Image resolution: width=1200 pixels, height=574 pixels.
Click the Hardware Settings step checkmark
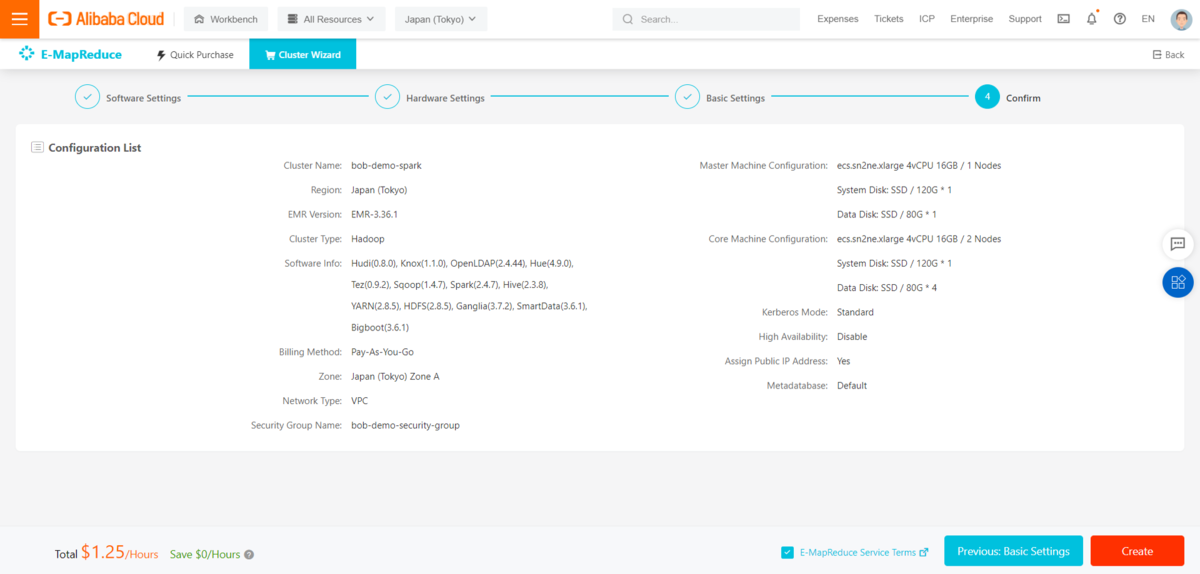point(387,97)
